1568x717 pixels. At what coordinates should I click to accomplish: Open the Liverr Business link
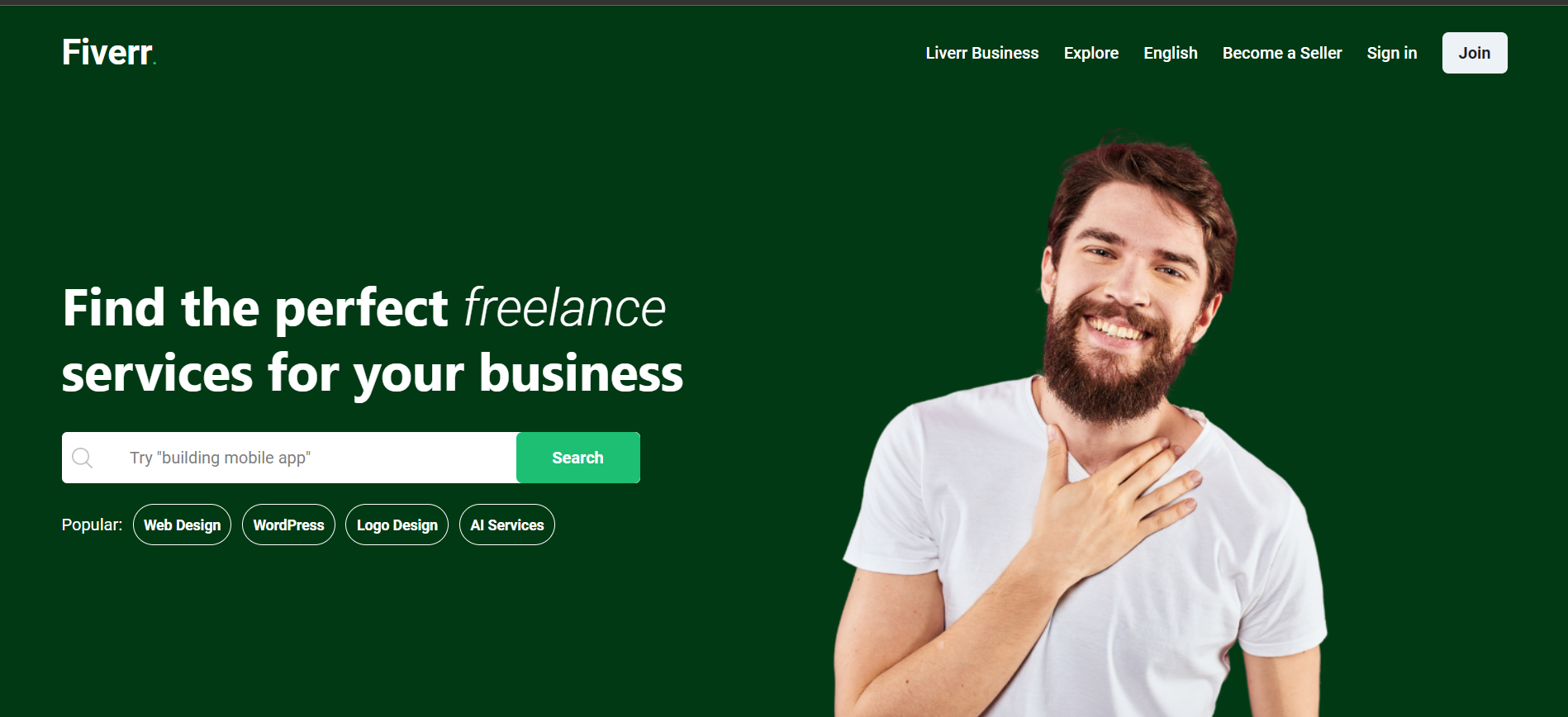coord(982,53)
